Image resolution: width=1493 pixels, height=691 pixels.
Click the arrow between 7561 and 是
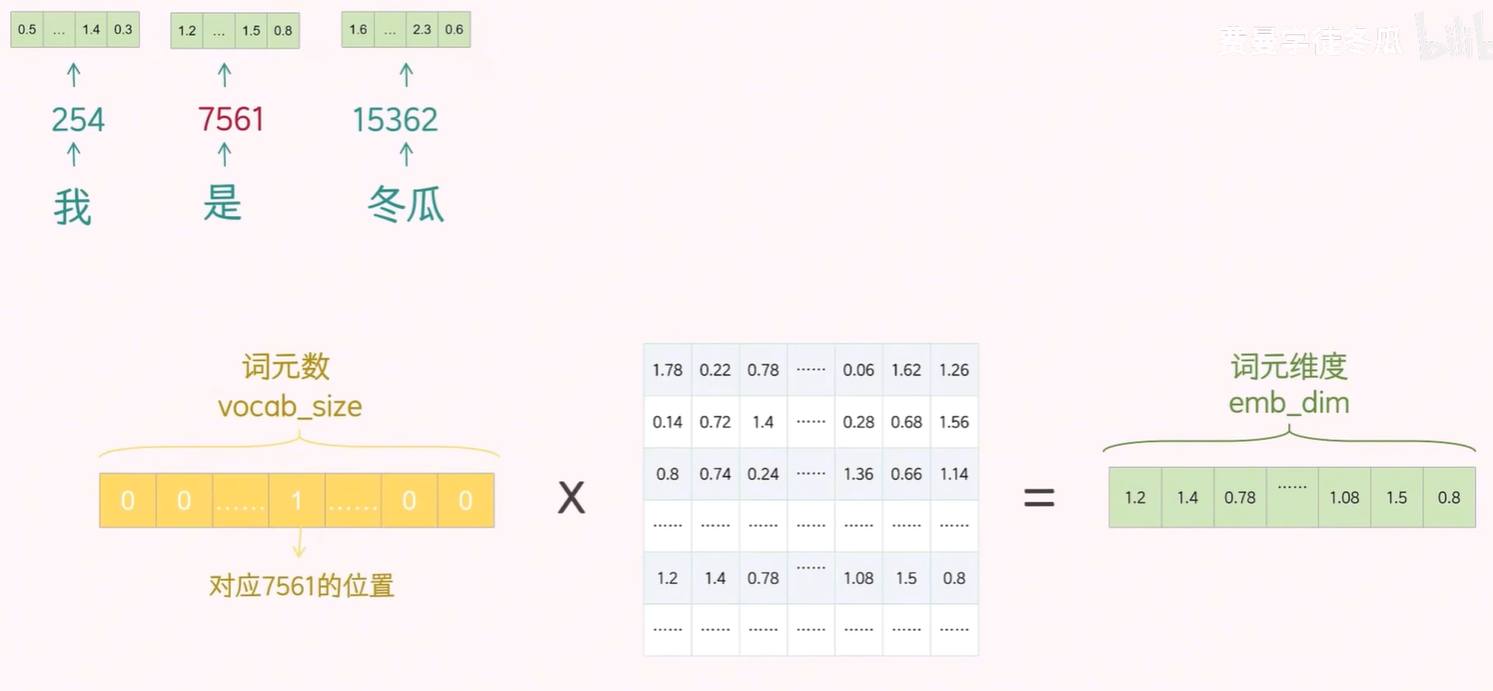pos(224,154)
